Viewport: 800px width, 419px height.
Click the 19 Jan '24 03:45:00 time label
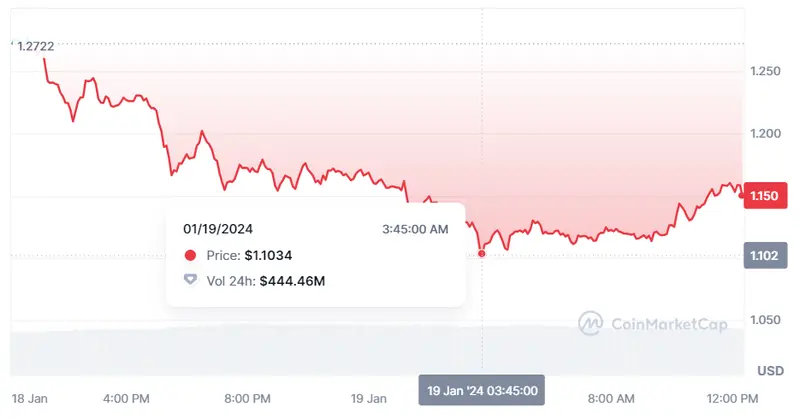coord(483,390)
